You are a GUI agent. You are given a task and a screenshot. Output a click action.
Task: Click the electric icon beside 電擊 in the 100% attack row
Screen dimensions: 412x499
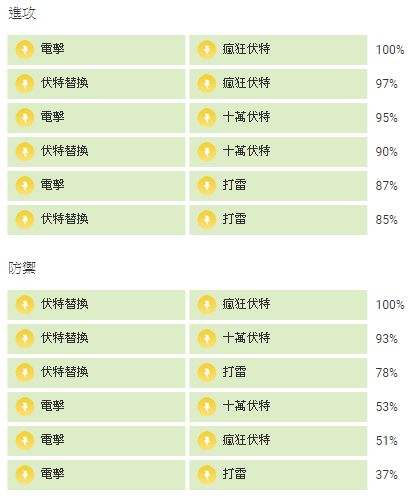point(25,50)
